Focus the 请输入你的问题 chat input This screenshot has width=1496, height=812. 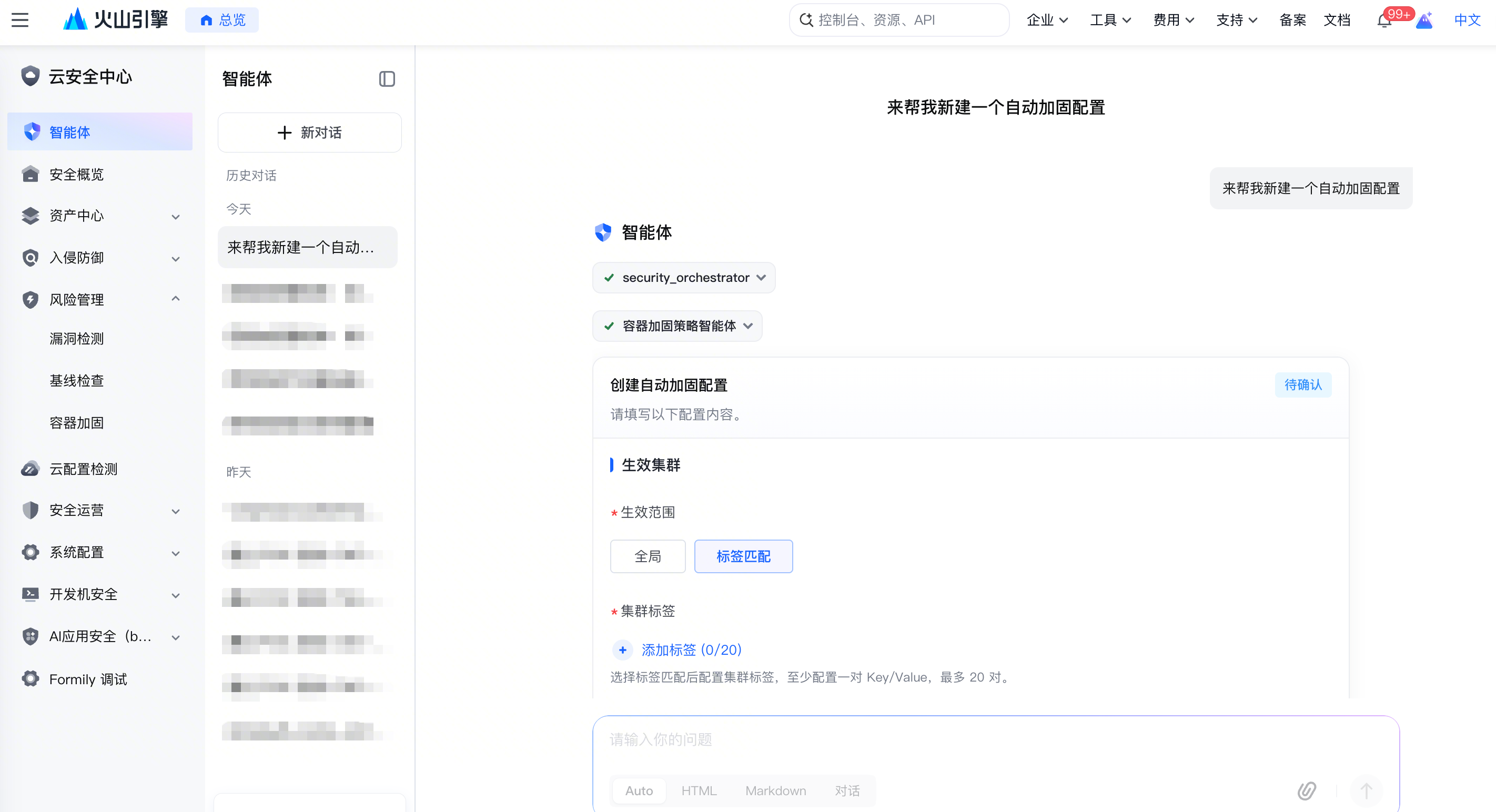[x=995, y=739]
